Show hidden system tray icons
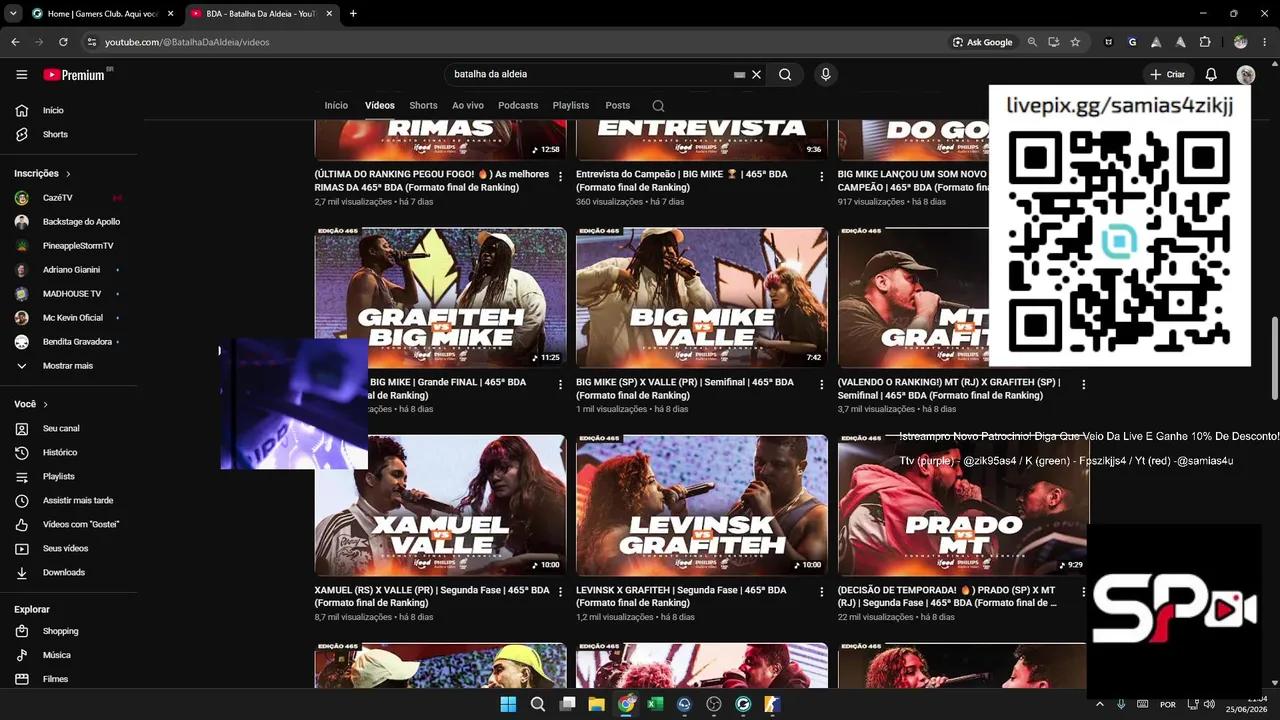This screenshot has height=720, width=1280. [x=1100, y=704]
